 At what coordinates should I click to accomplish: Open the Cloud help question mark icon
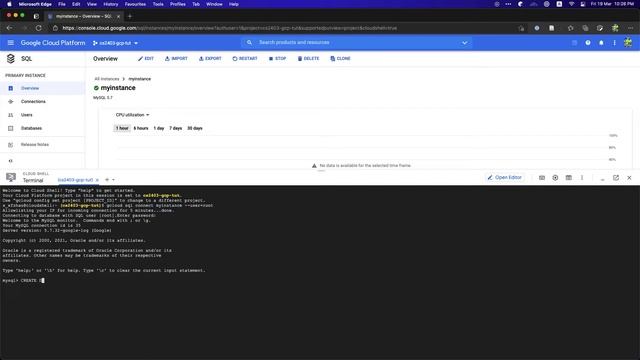[x=588, y=42]
